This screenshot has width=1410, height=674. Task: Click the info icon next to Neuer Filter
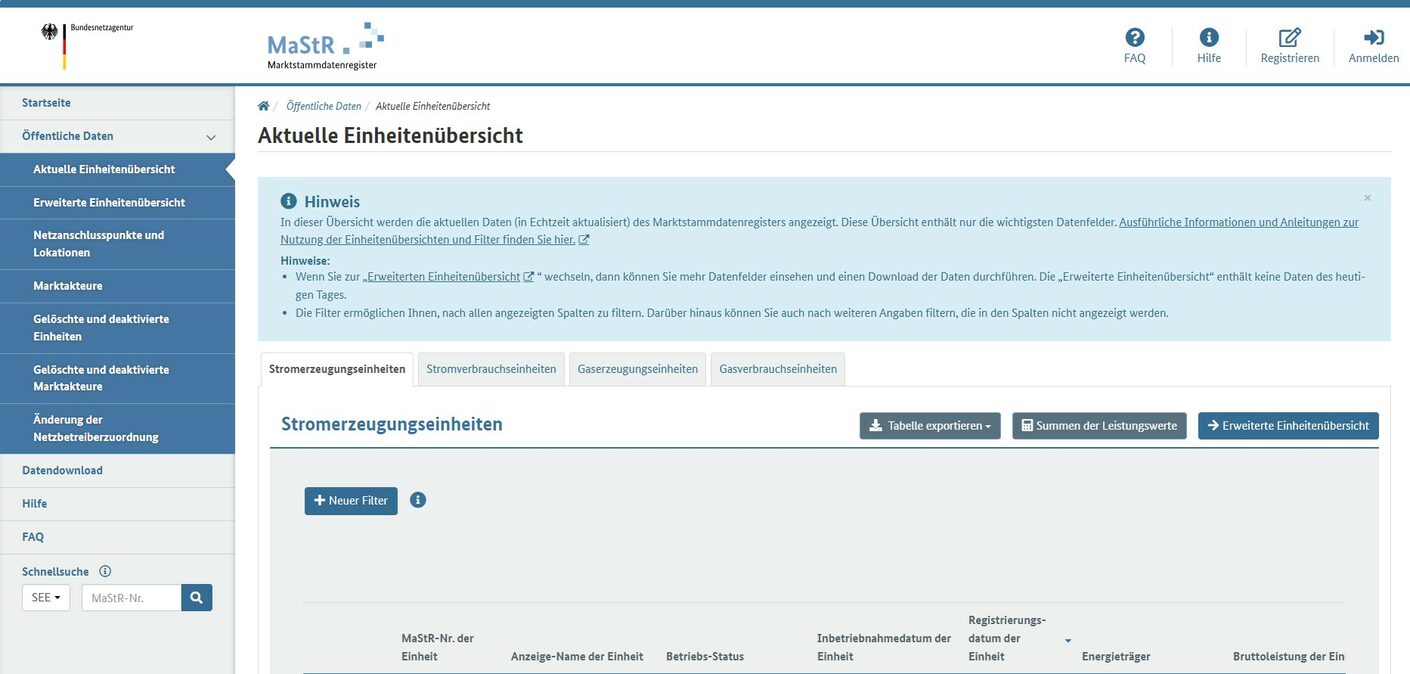[418, 500]
